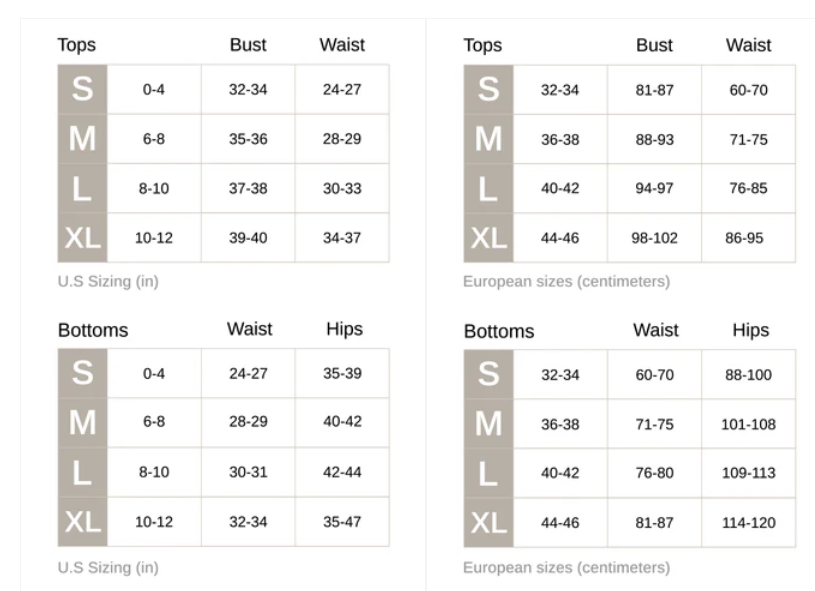The image size is (815, 591).
Task: Click the US Tops table title
Action: pyautogui.click(x=76, y=45)
